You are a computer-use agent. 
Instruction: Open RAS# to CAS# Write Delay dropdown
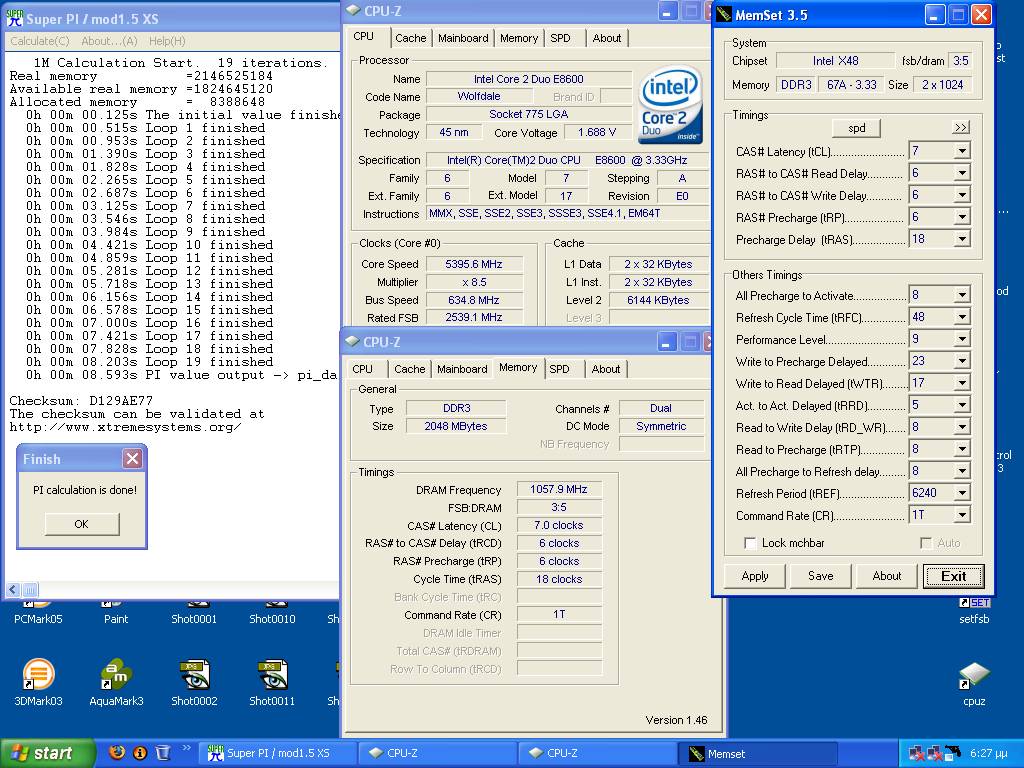click(962, 195)
